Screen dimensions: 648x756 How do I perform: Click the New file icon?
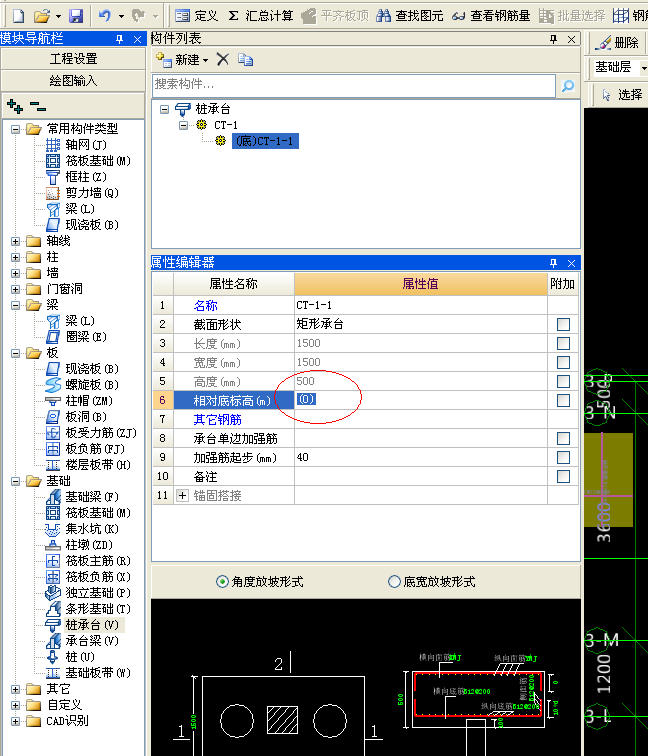pos(18,16)
